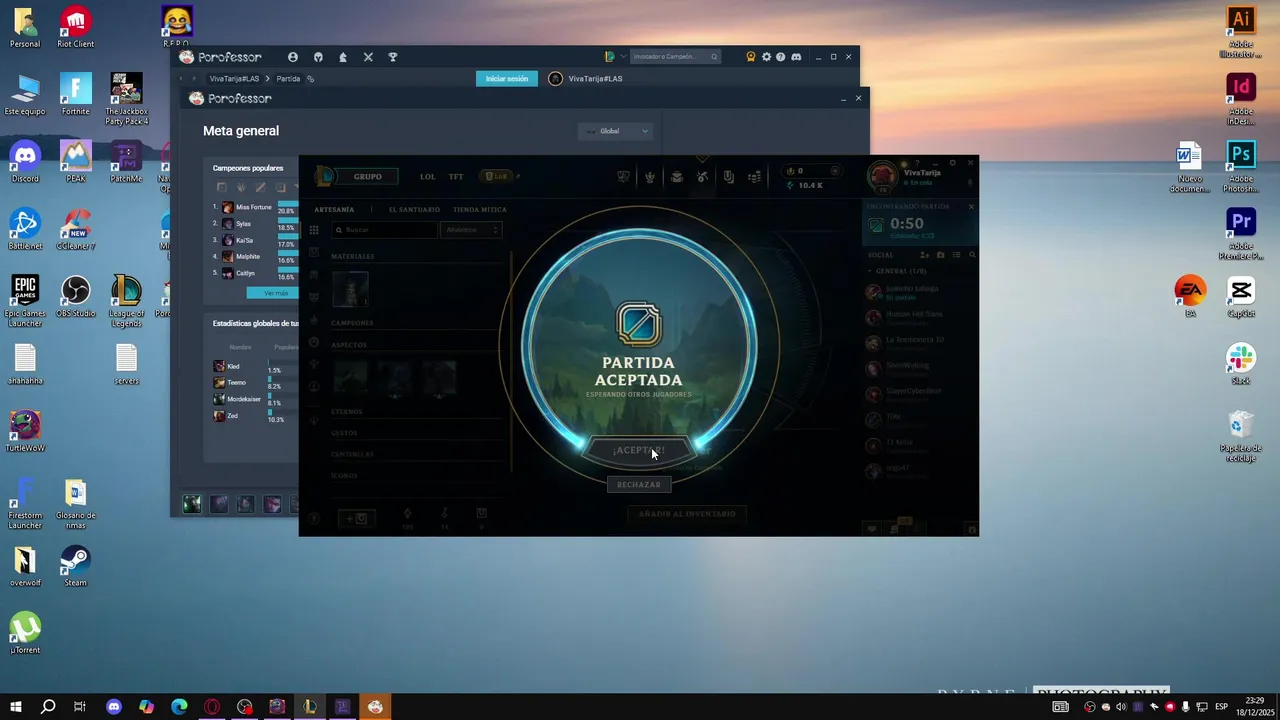Open League of Legends desktop shortcut

(126, 299)
